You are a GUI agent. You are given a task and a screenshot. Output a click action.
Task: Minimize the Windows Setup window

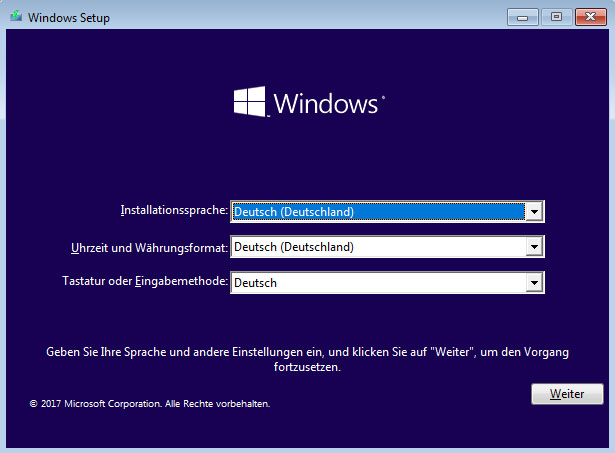point(522,17)
